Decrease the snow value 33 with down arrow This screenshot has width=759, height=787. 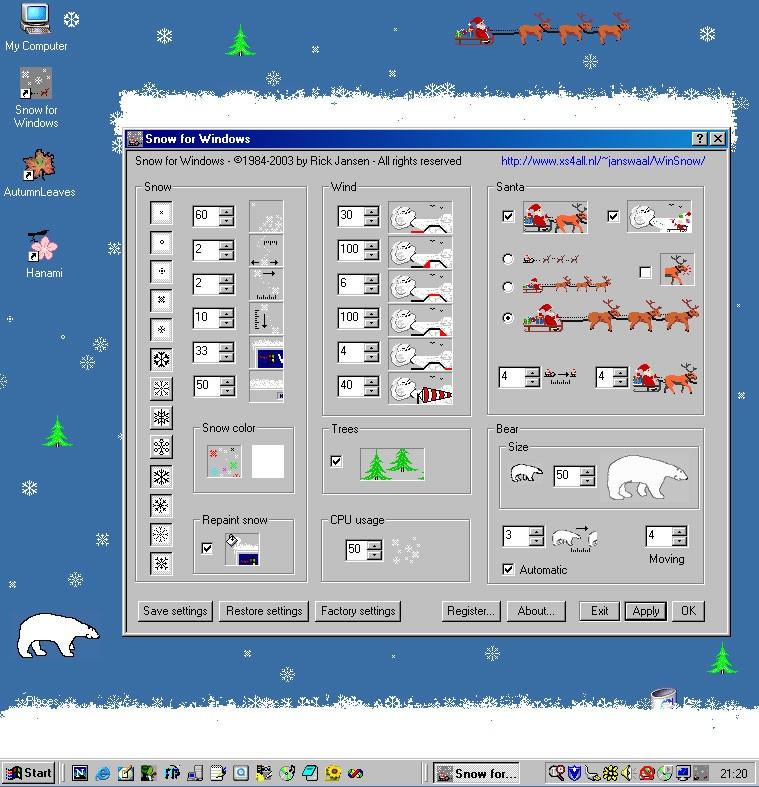click(x=227, y=356)
